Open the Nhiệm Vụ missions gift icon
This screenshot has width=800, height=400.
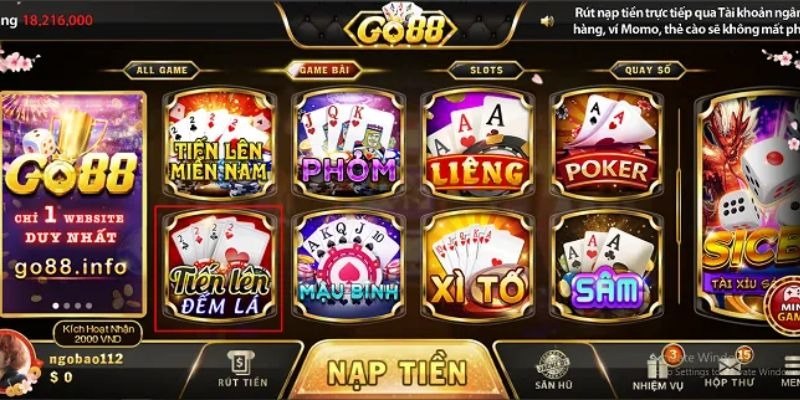click(x=657, y=371)
